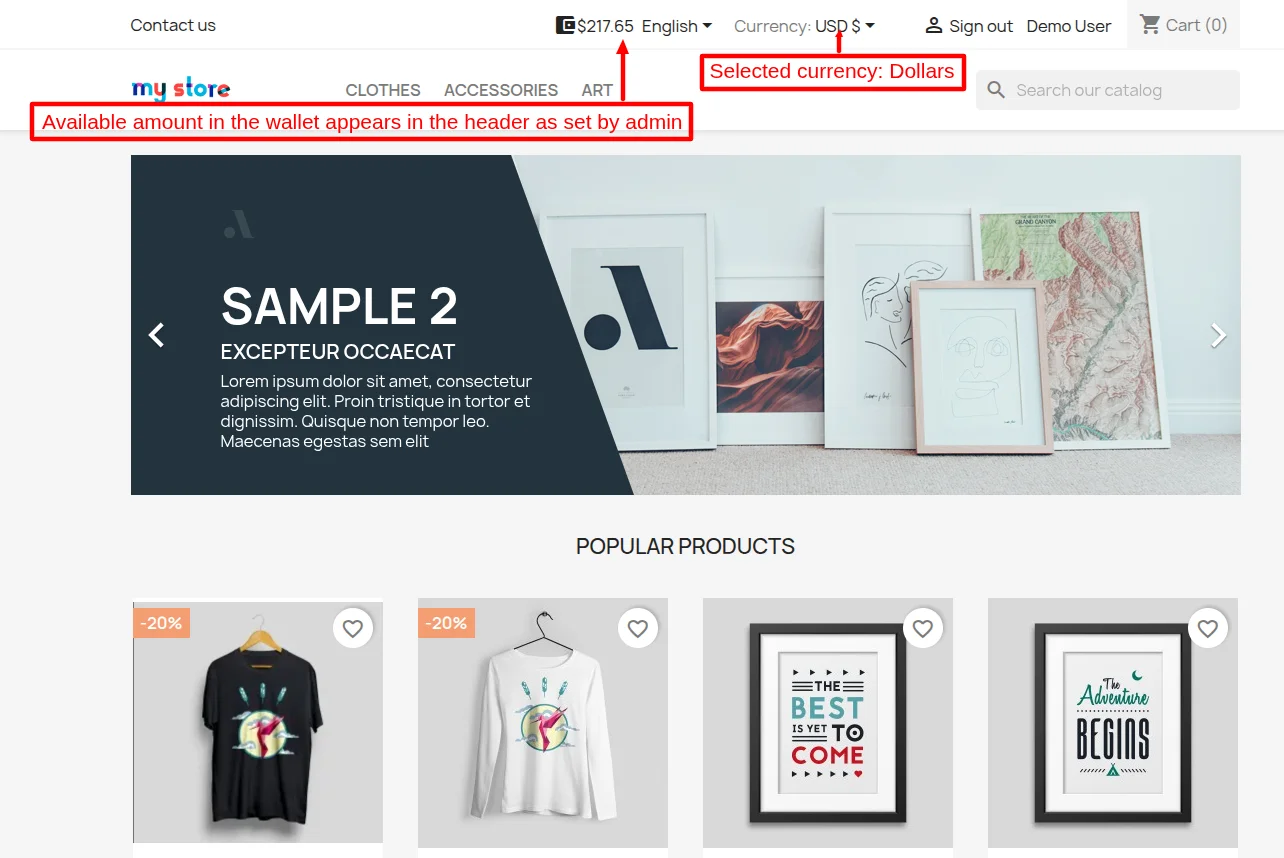The width and height of the screenshot is (1284, 858).
Task: Go to the previous slide with left arrow
Action: pyautogui.click(x=157, y=335)
